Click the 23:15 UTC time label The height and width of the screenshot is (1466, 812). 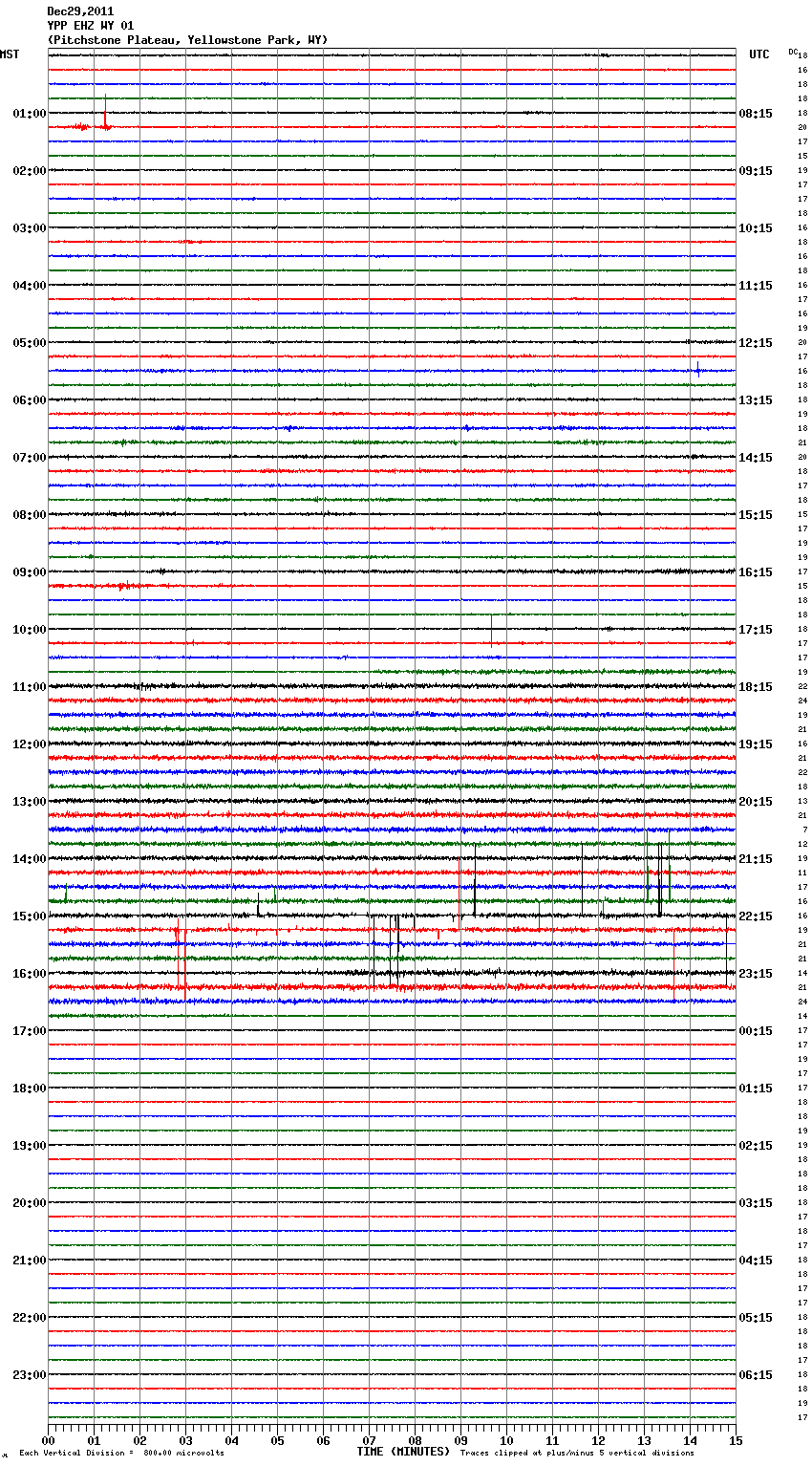click(x=756, y=974)
